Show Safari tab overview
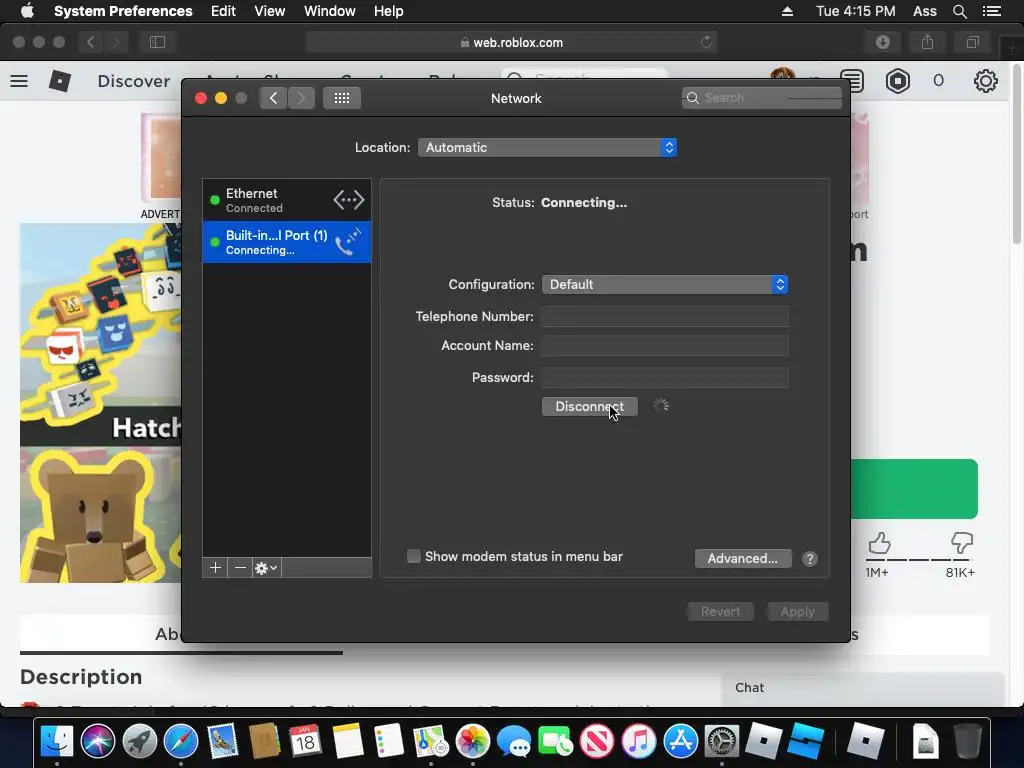The width and height of the screenshot is (1024, 768). click(972, 42)
